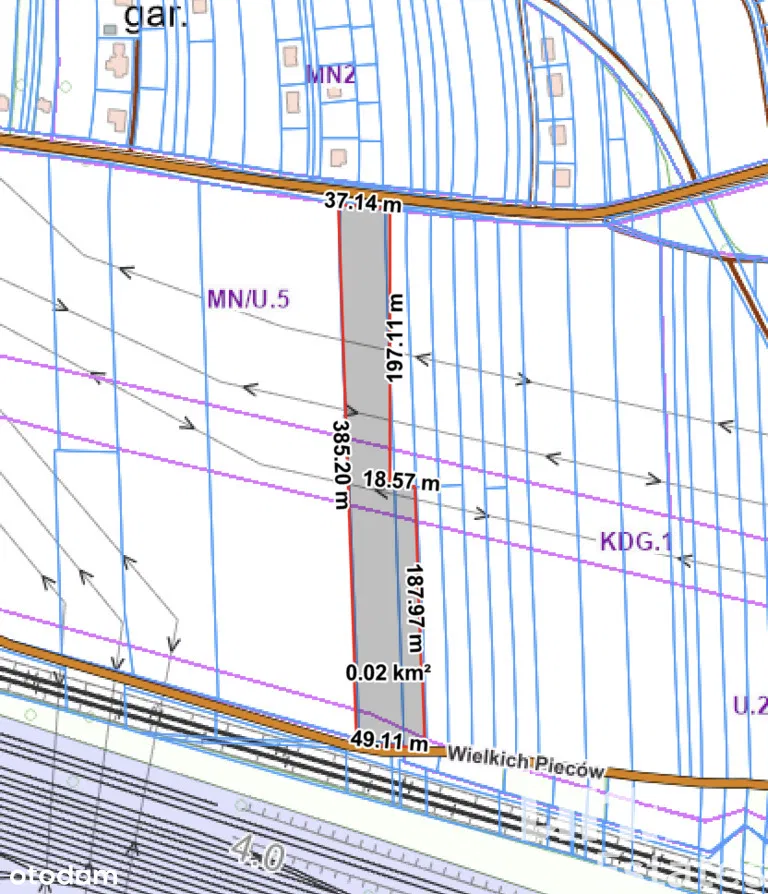
Task: Click the 37.14 m measurement label
Action: 363,203
